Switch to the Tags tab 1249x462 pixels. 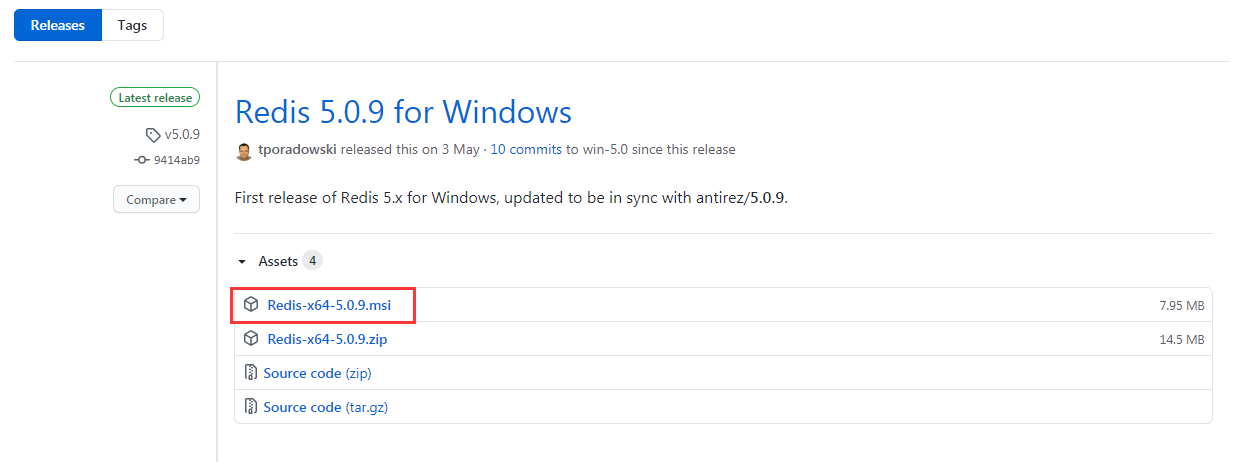point(132,25)
